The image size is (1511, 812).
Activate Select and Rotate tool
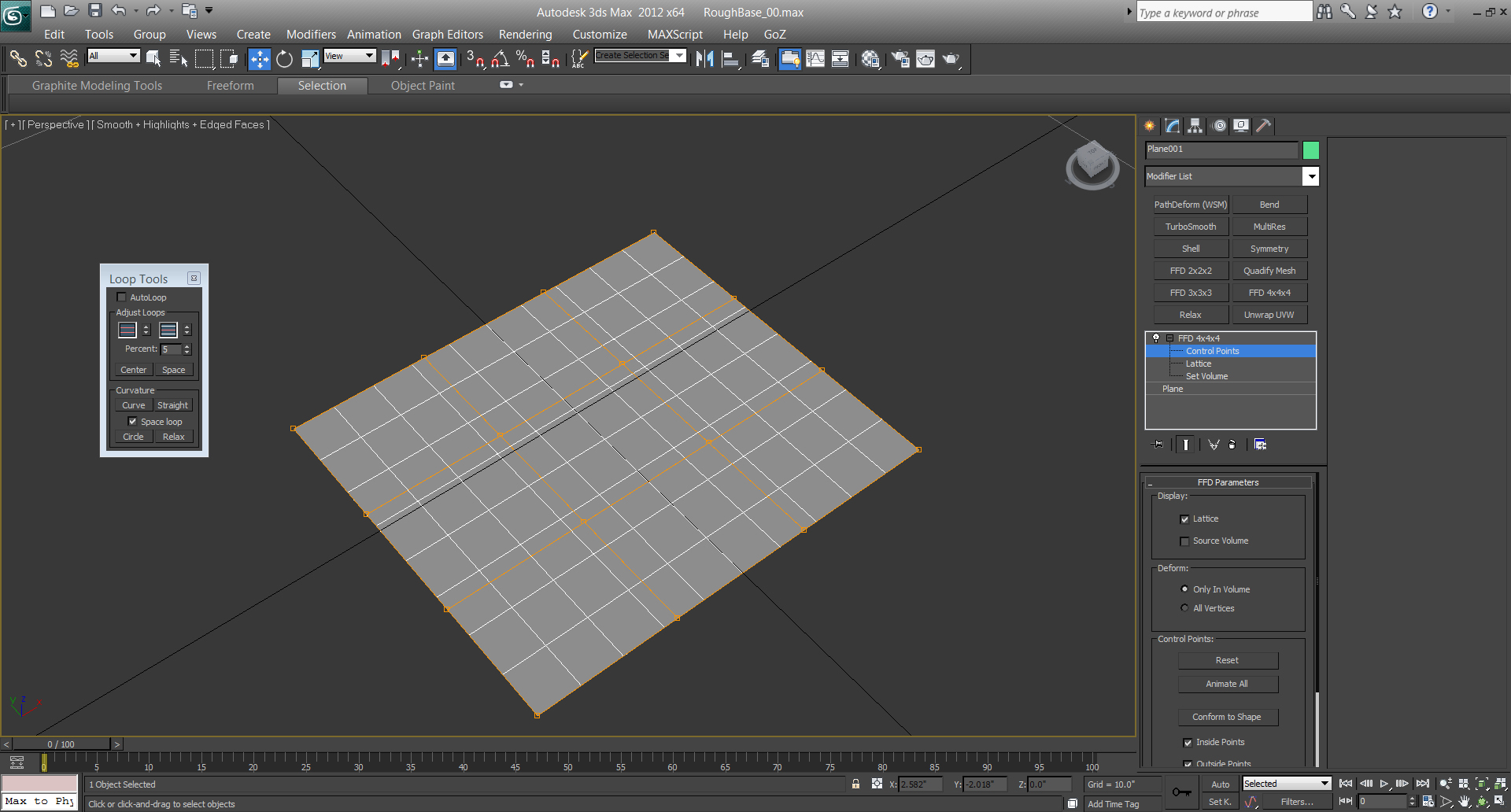284,58
